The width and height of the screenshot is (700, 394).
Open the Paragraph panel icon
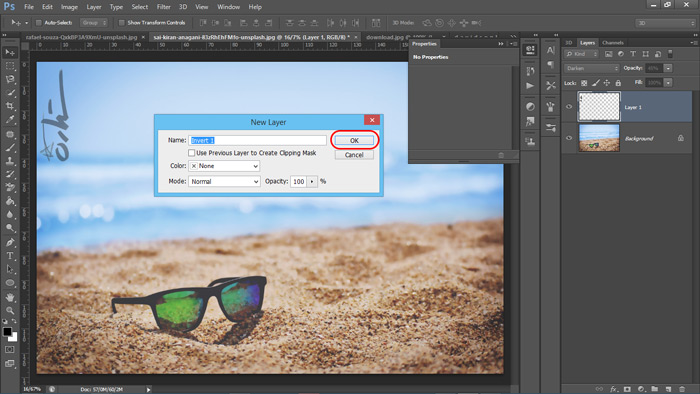(550, 65)
